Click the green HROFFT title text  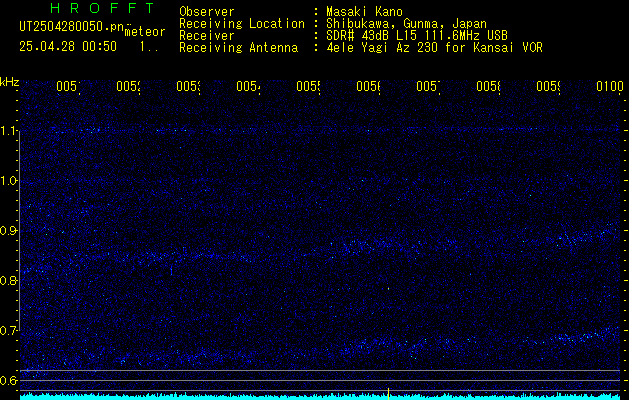(102, 8)
